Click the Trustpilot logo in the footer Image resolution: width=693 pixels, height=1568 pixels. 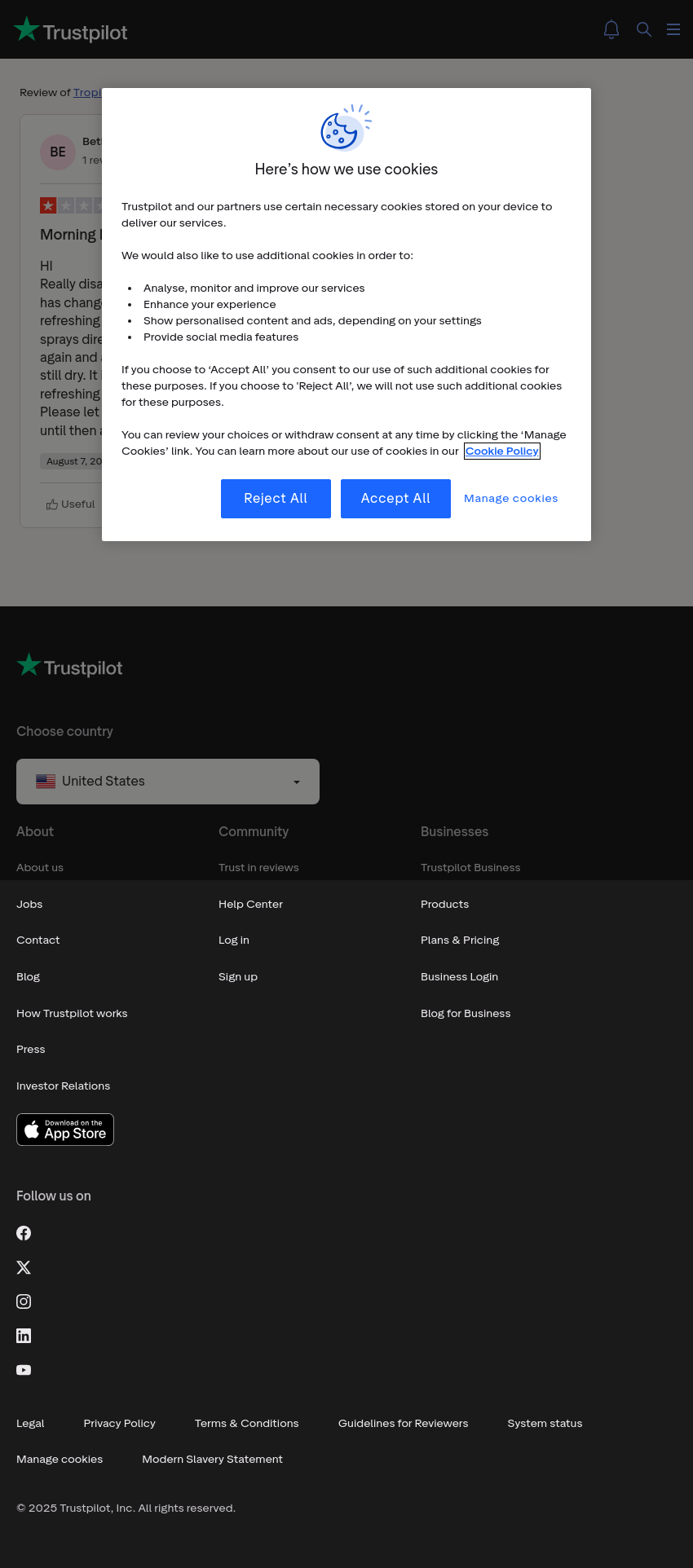tap(69, 667)
